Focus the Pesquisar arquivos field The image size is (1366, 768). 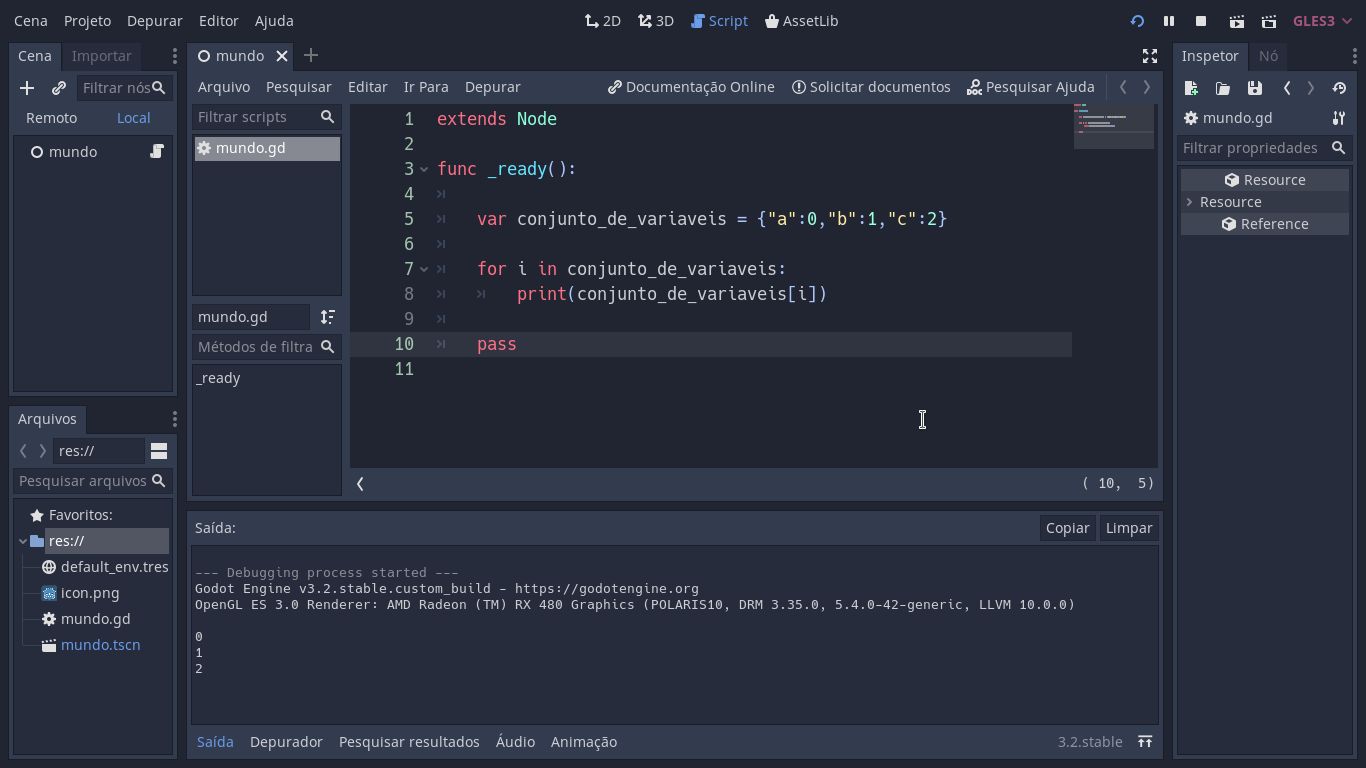click(x=93, y=481)
